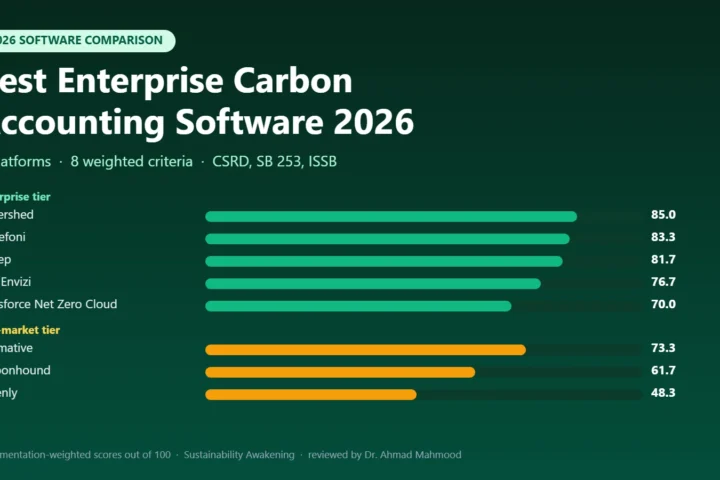The height and width of the screenshot is (480, 720).
Task: Click the score value 70.0
Action: (663, 304)
